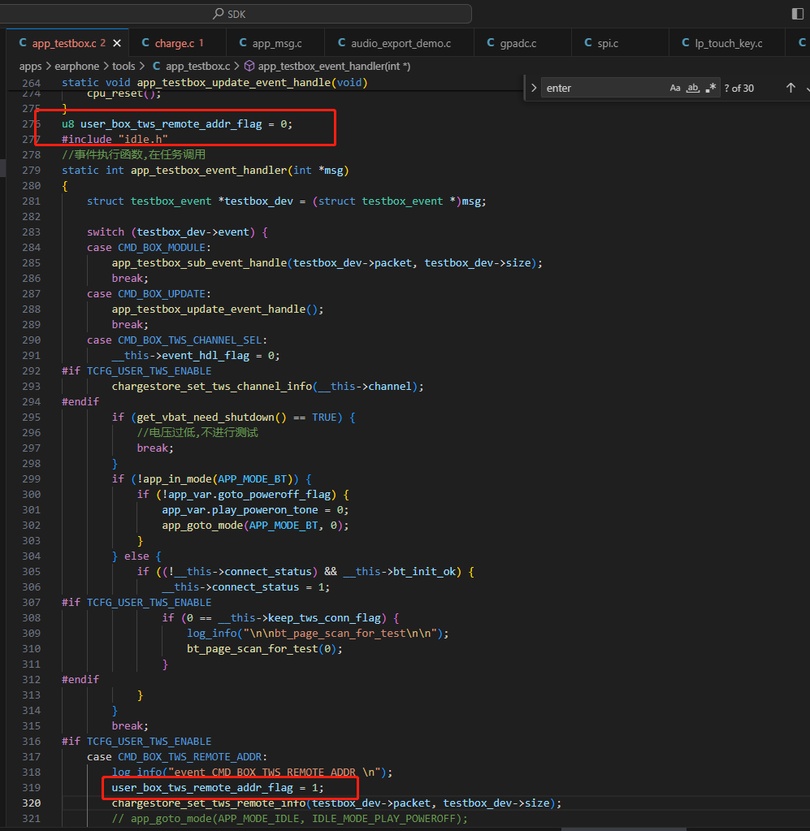Click the SDK search magnifier icon
The width and height of the screenshot is (810, 831).
218,14
